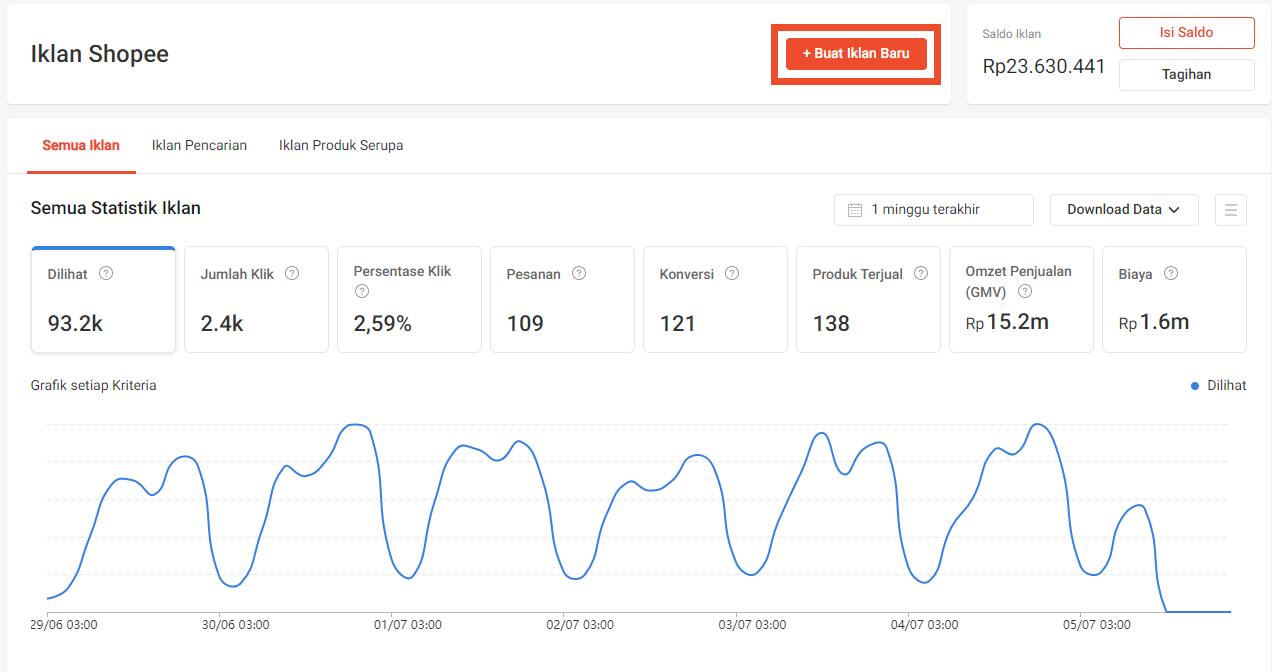Toggle the Dilihat chart legend entry
The image size is (1272, 672).
click(1219, 386)
